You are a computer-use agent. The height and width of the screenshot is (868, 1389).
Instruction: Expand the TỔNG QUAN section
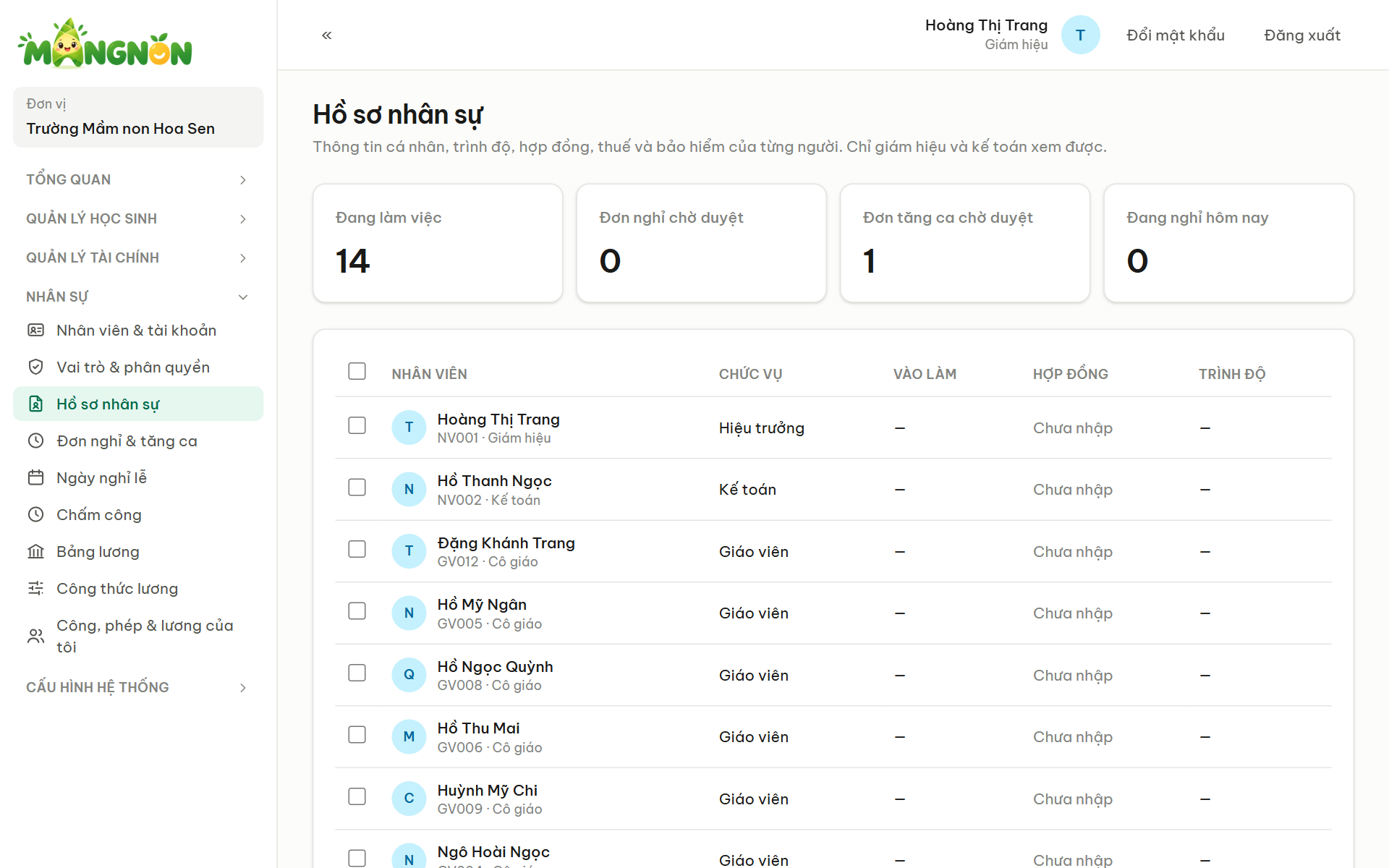pos(137,179)
